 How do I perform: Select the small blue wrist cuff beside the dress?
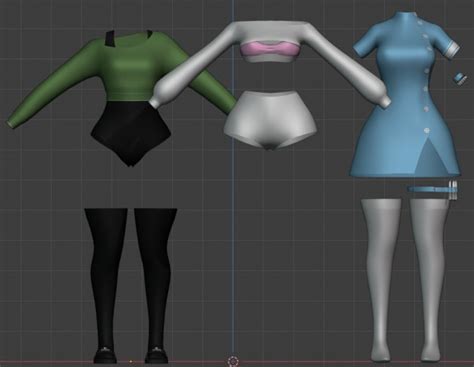[x=461, y=79]
